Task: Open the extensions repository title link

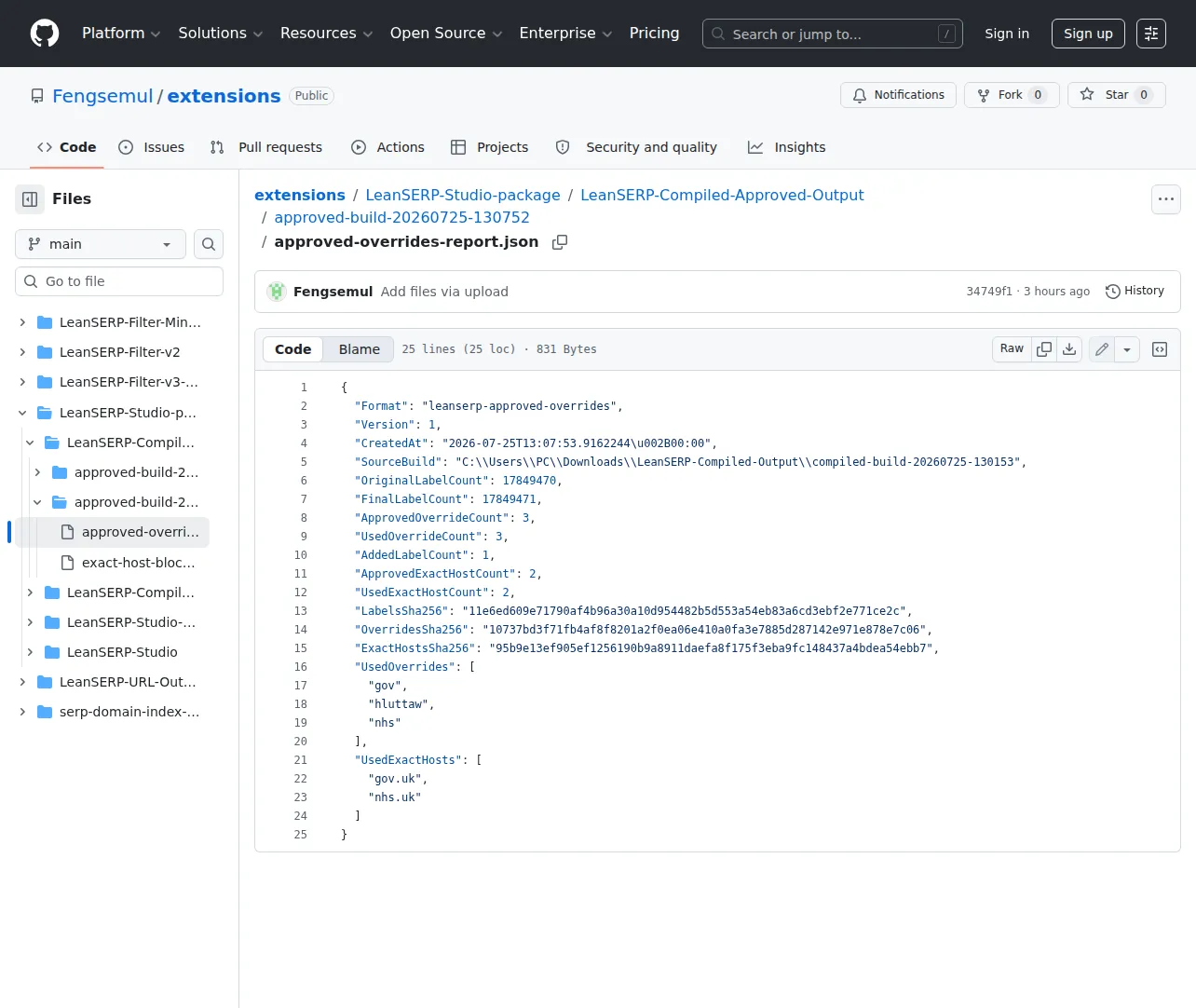Action: (224, 96)
